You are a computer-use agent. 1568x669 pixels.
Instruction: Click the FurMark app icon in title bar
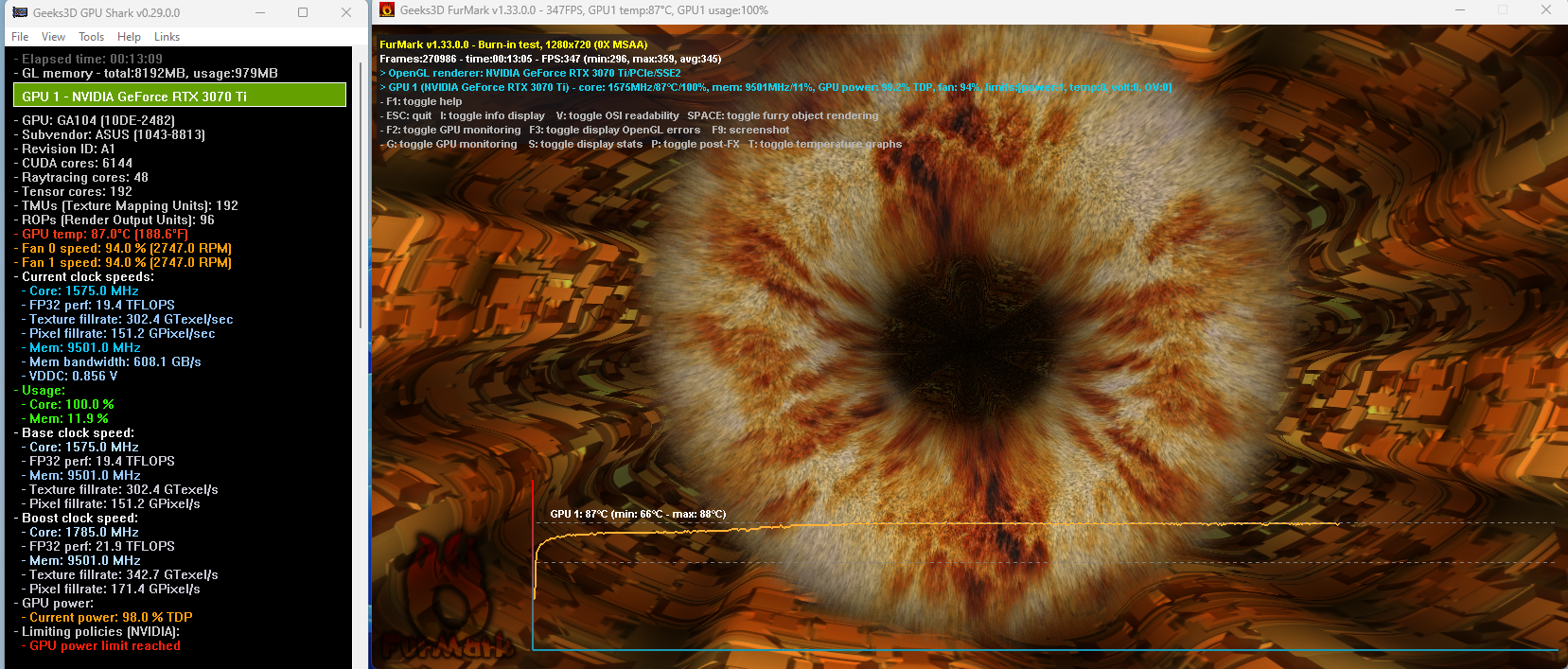[387, 10]
